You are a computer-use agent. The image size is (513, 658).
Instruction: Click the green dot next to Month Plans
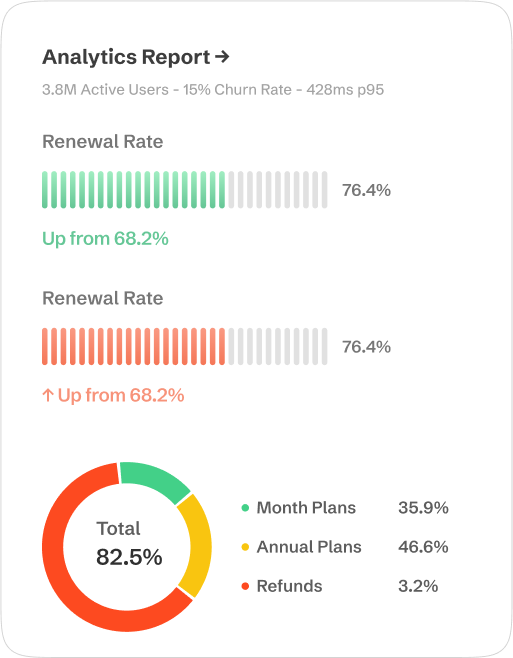[x=245, y=508]
